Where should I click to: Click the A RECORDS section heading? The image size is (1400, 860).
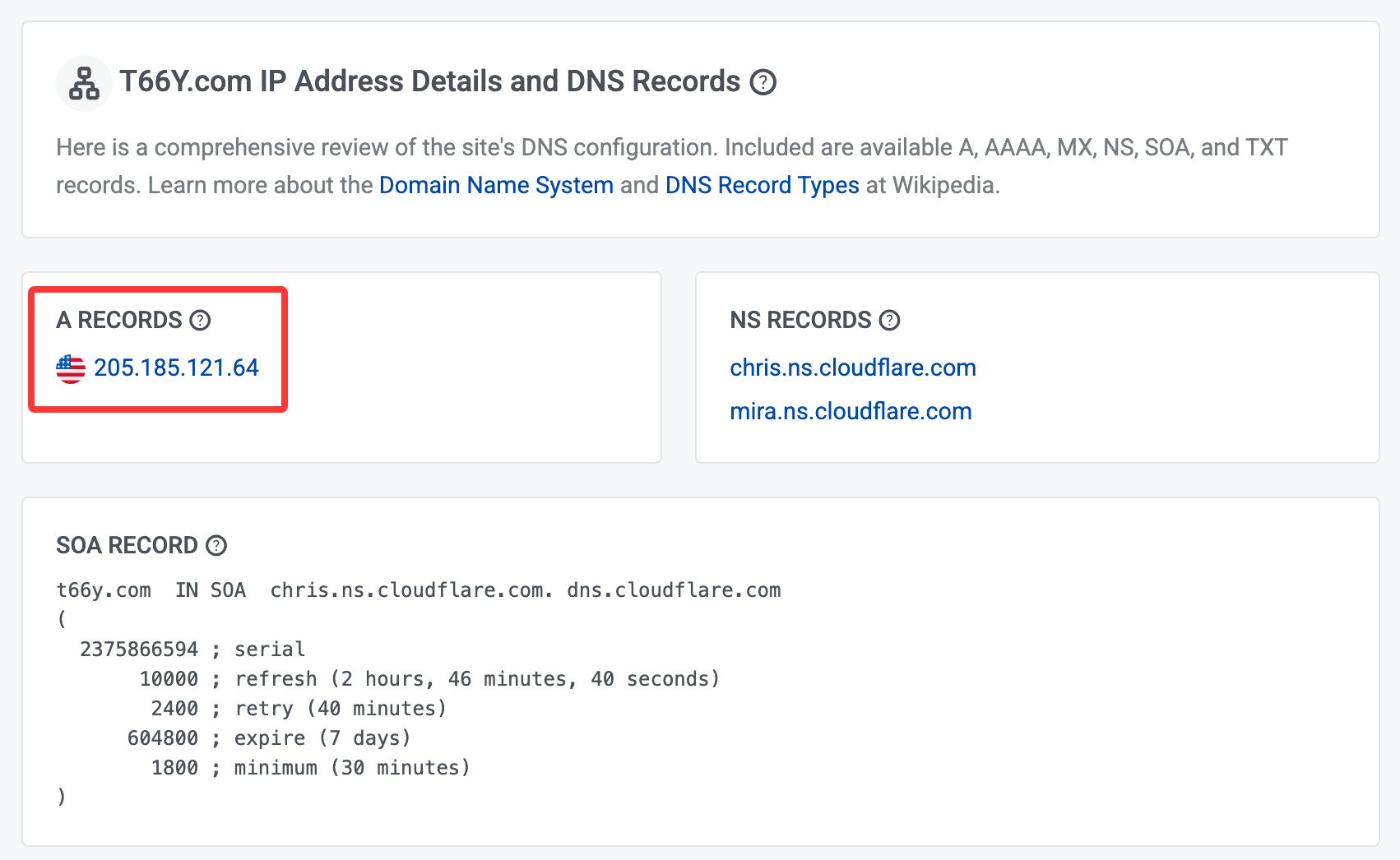pyautogui.click(x=119, y=320)
